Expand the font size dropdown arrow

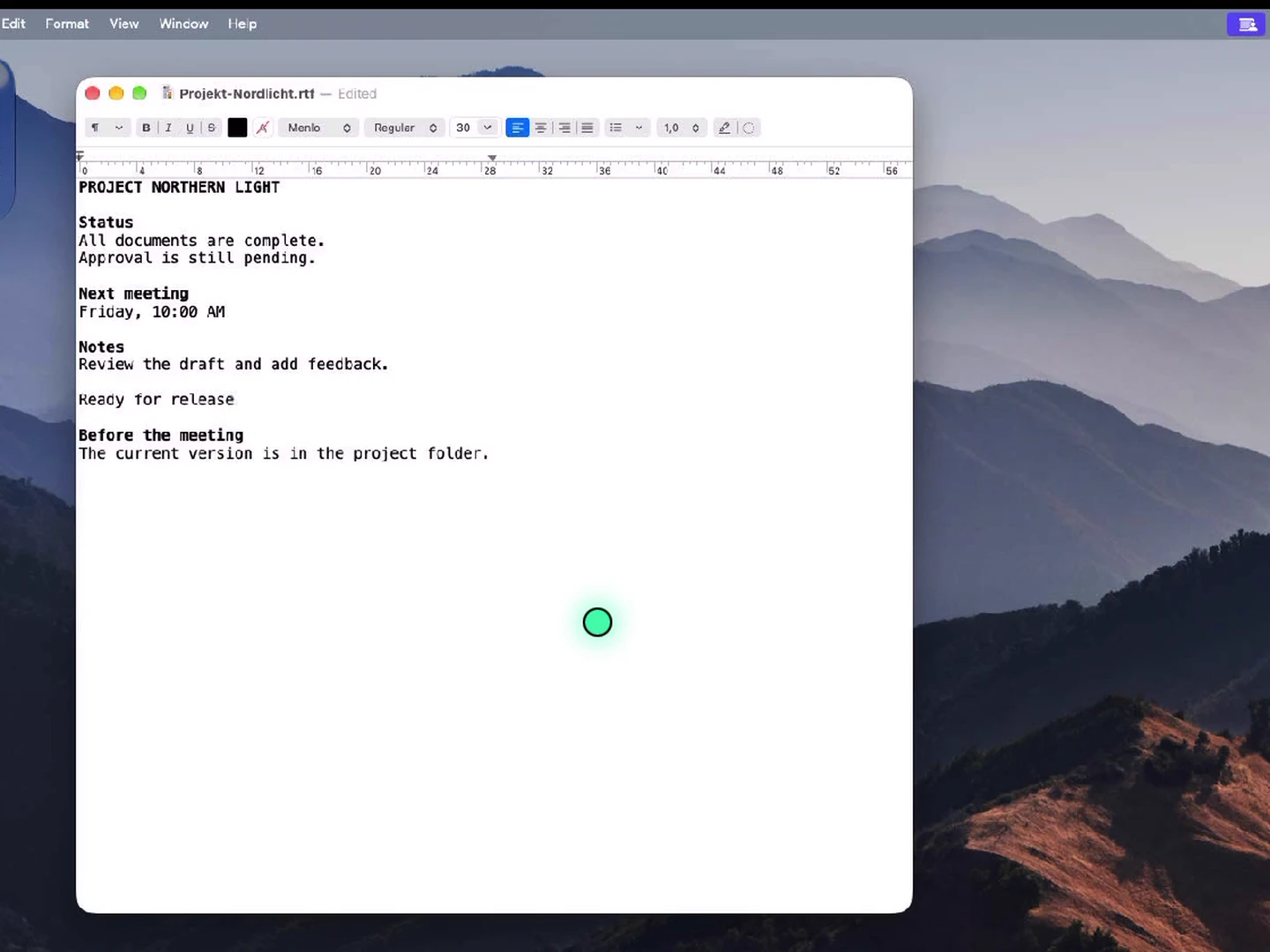(488, 128)
